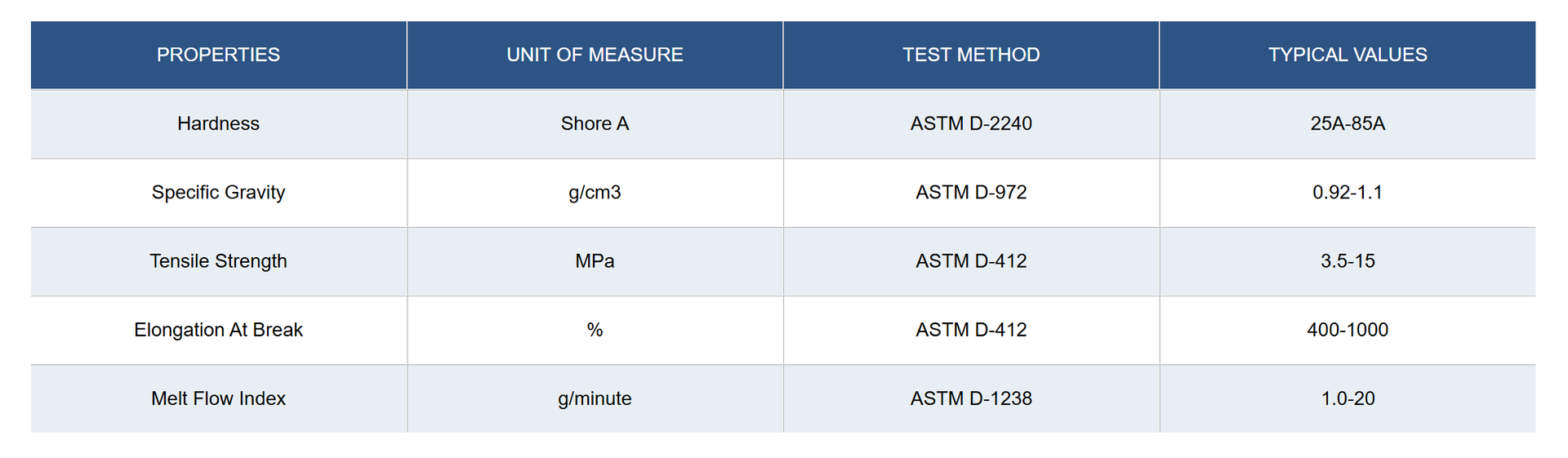1568x458 pixels.
Task: Select the g/cm3 unit cell
Action: point(595,193)
